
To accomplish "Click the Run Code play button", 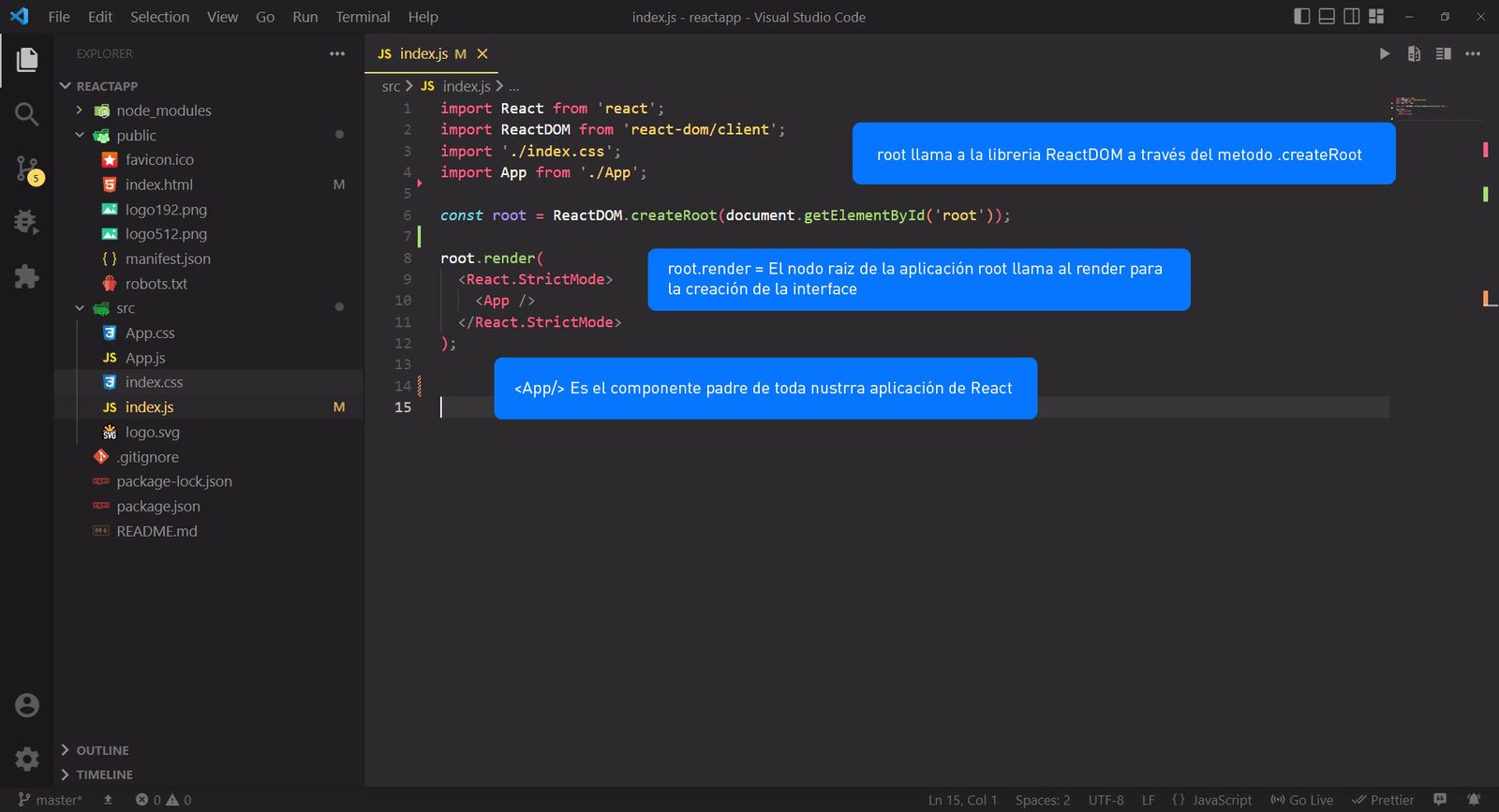I will click(x=1384, y=54).
